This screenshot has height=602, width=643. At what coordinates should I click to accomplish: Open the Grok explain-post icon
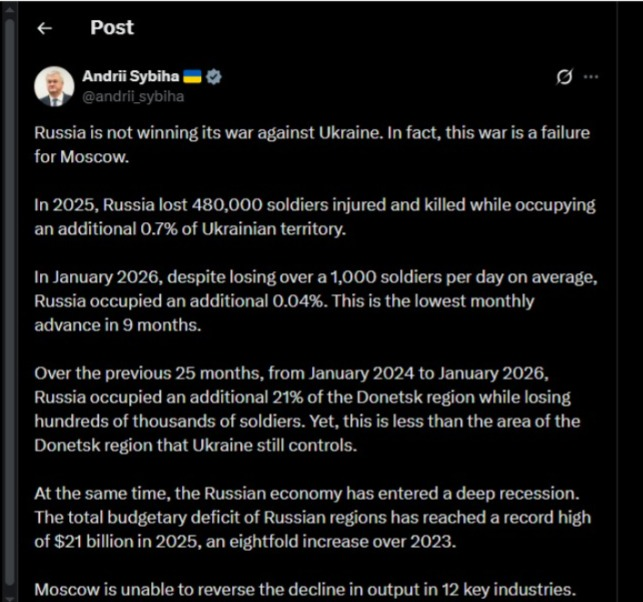click(564, 77)
